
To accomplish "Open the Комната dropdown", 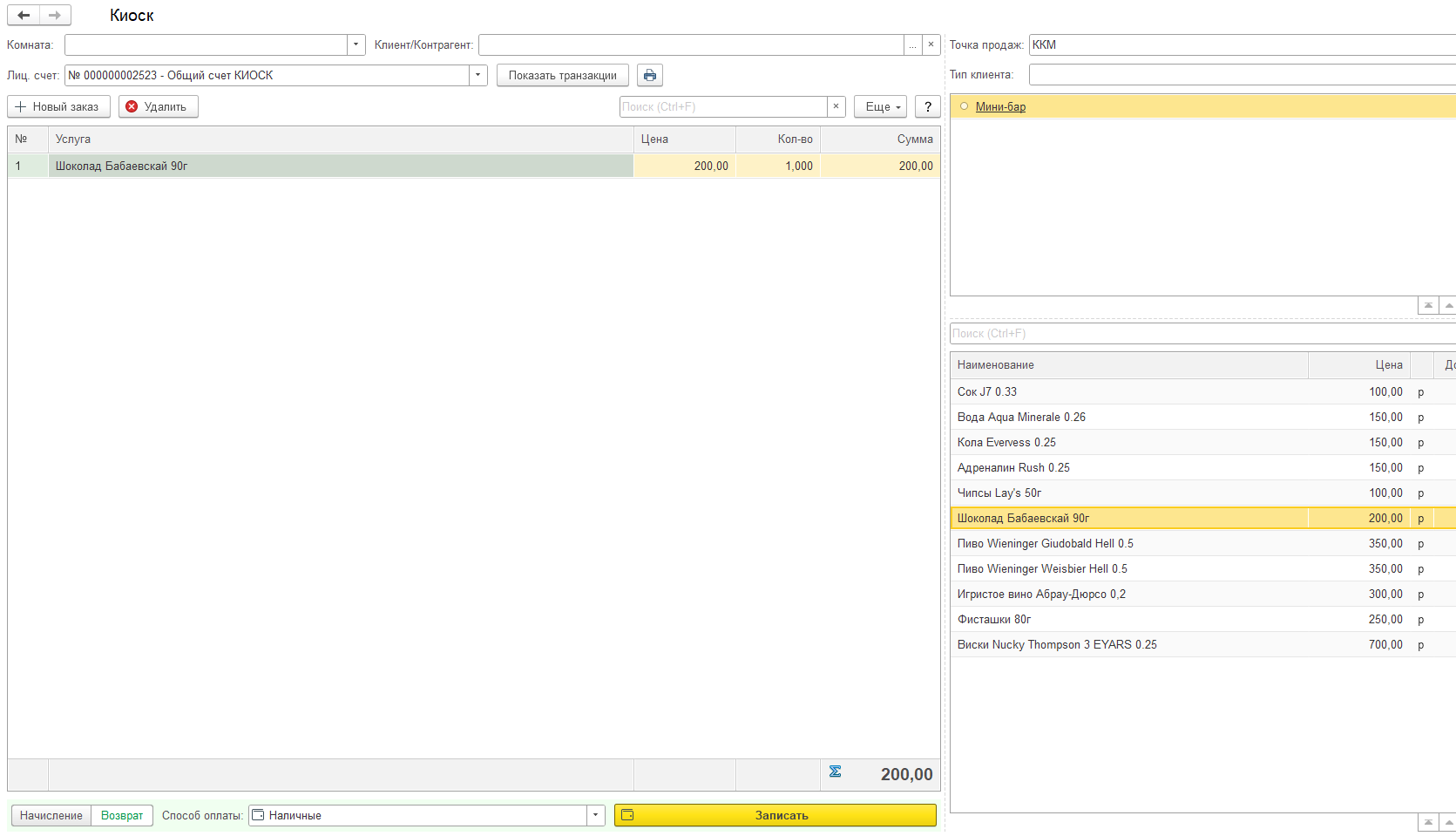I will point(356,44).
